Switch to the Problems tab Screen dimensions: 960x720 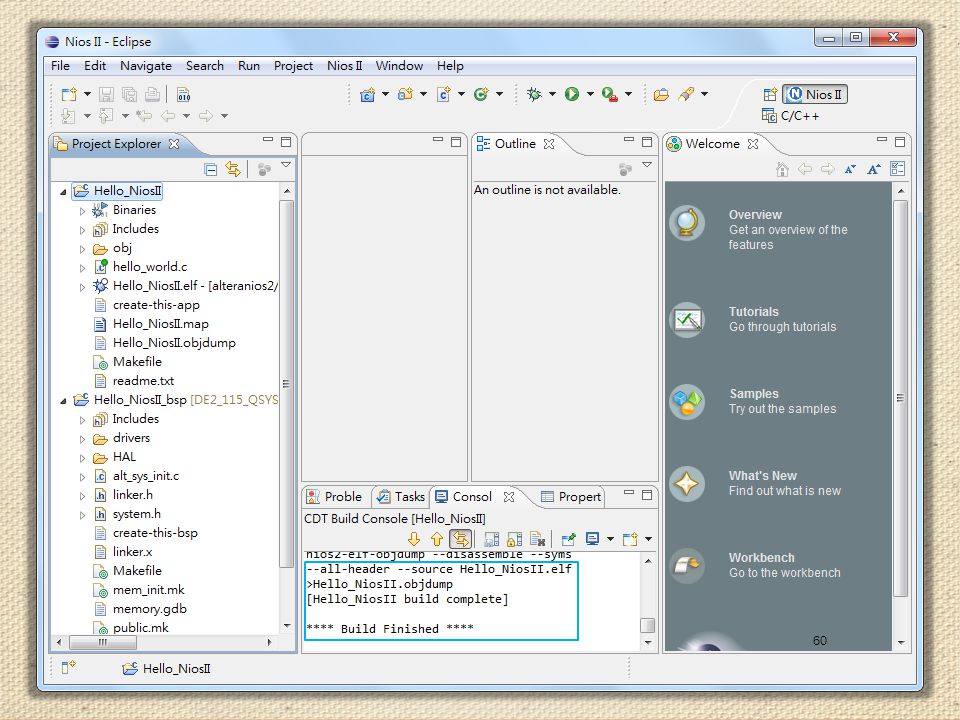click(x=334, y=497)
